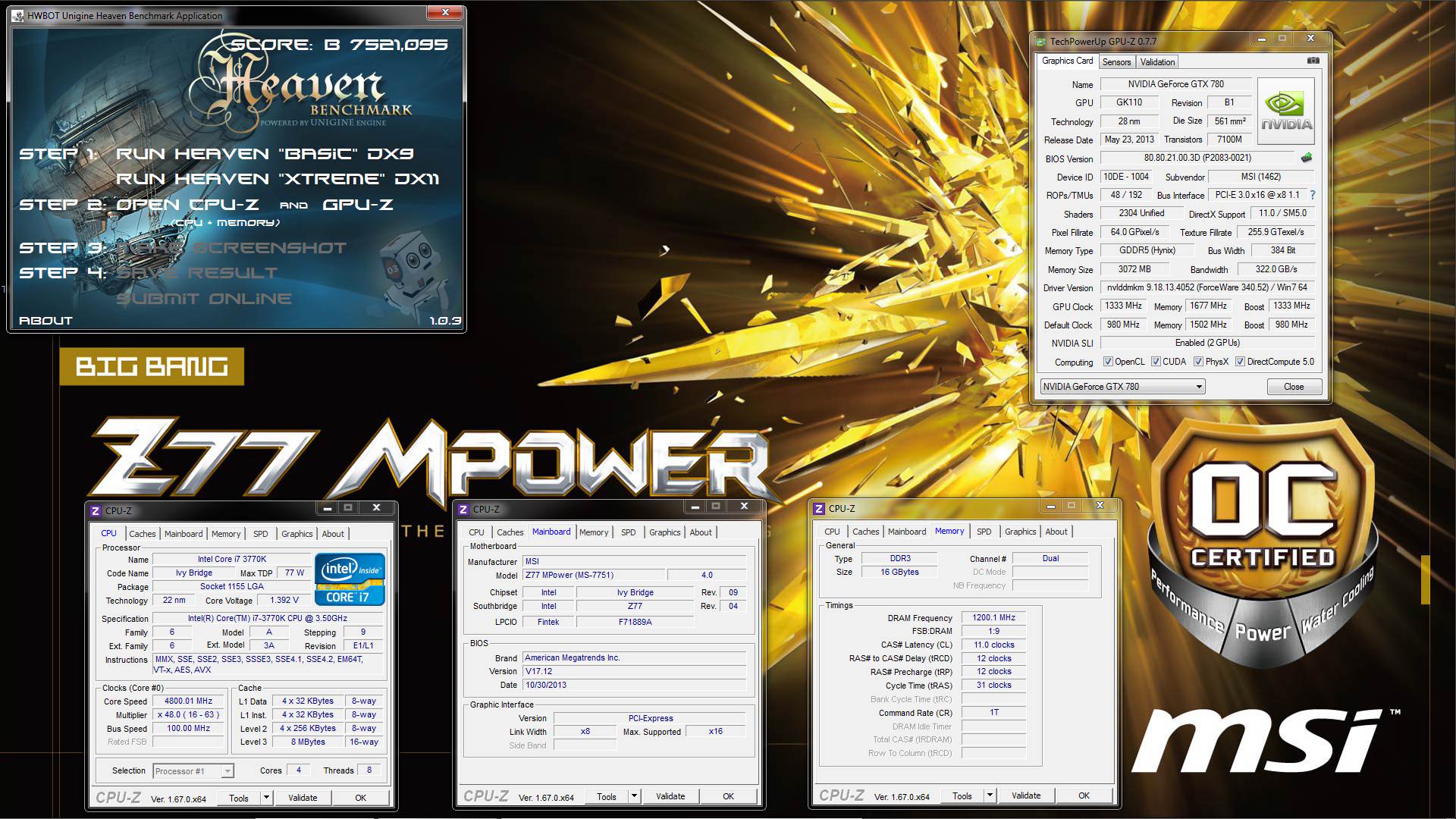This screenshot has height=819, width=1456.
Task: Toggle the CUDA checkbox in GPU-Z
Action: tap(1156, 362)
